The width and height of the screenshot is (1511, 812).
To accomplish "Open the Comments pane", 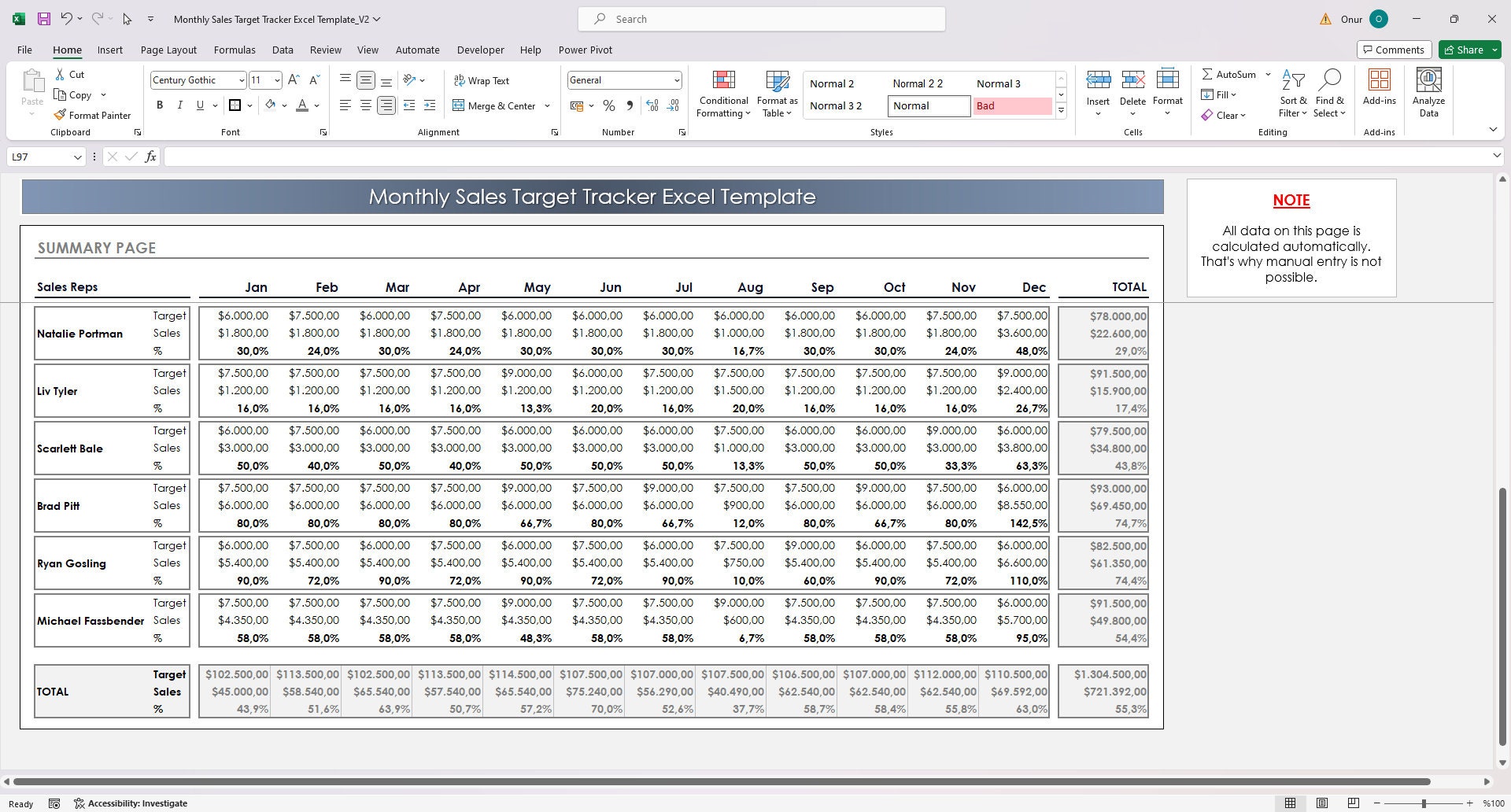I will (1394, 49).
